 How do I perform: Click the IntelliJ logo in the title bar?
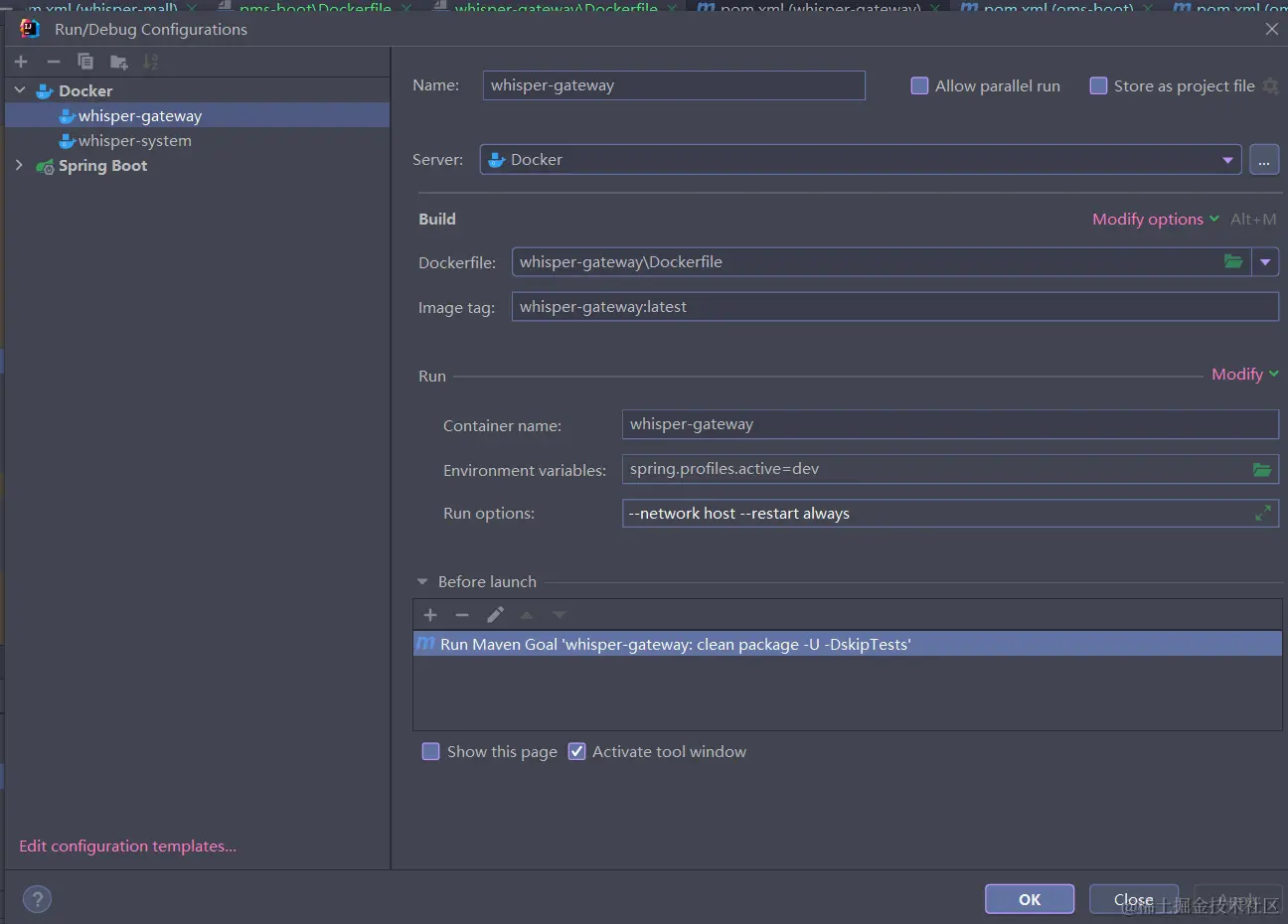pos(30,28)
